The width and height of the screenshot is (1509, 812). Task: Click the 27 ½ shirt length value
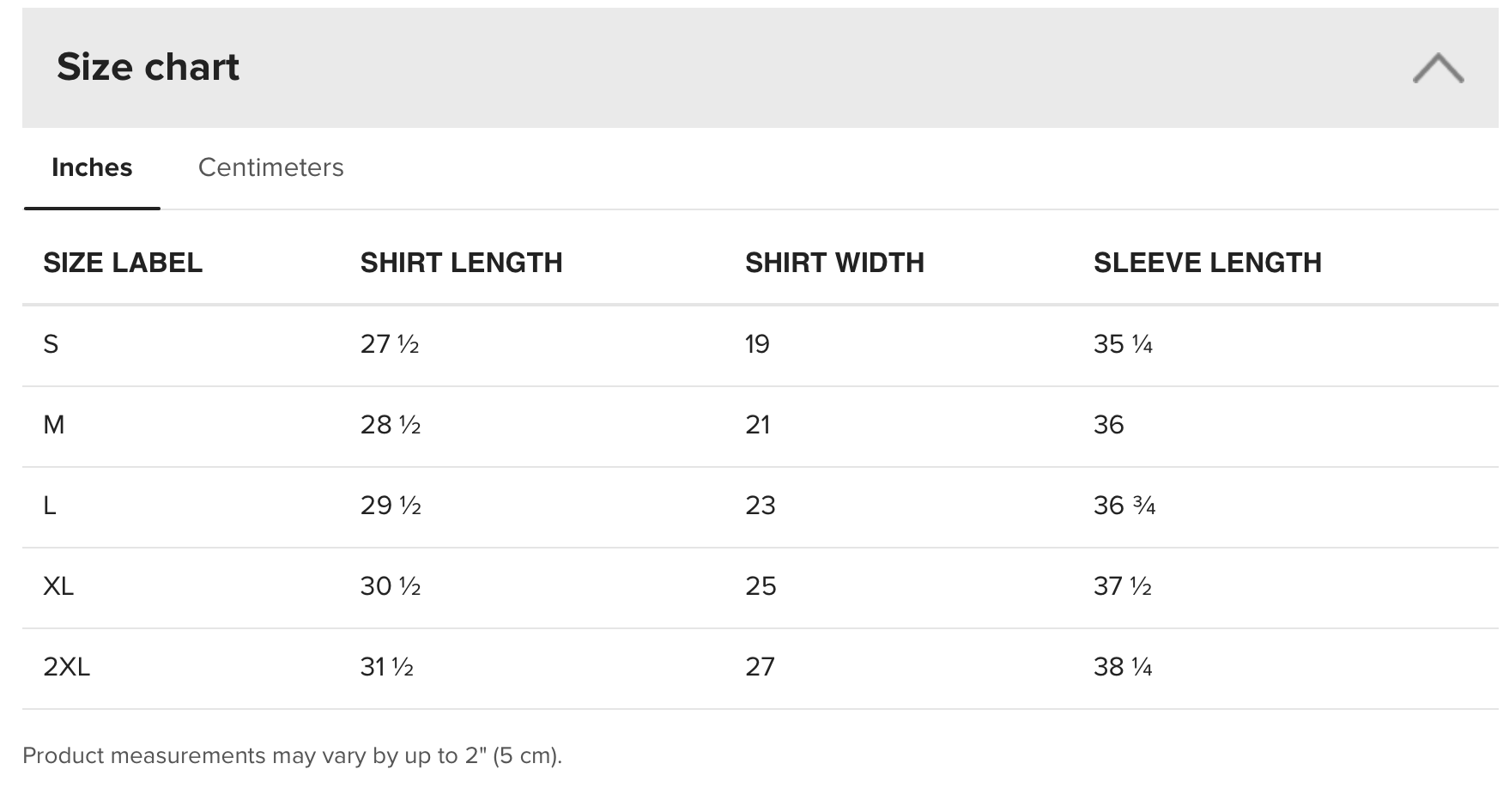[390, 344]
